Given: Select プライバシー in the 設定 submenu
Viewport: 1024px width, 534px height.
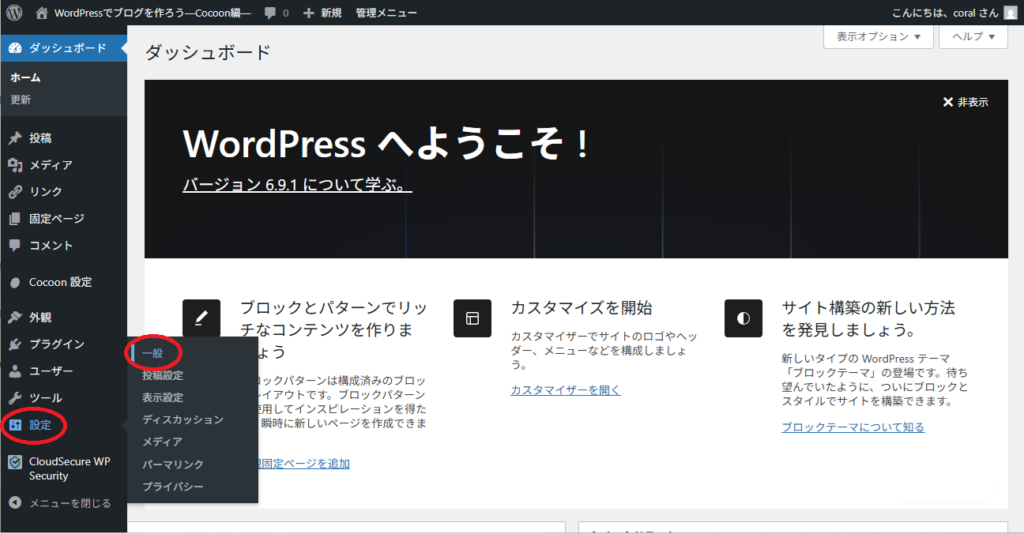Looking at the screenshot, I should coord(172,486).
